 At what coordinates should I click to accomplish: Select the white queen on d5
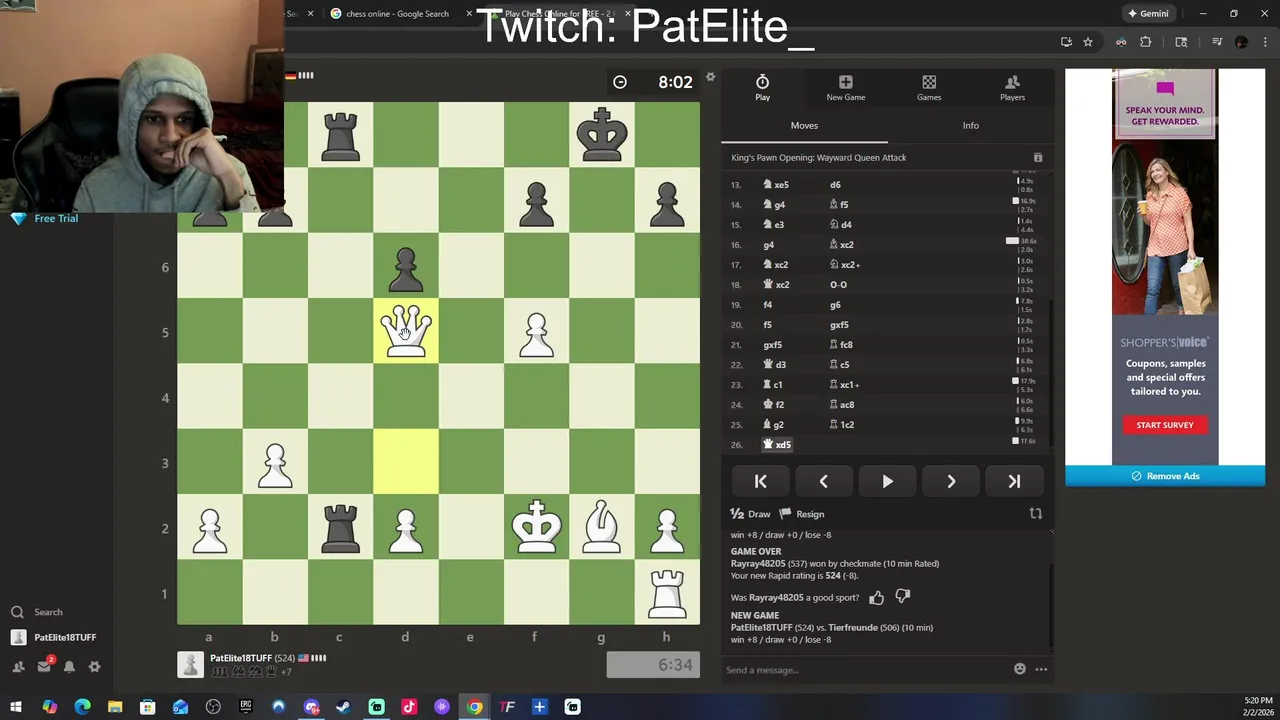(x=405, y=332)
